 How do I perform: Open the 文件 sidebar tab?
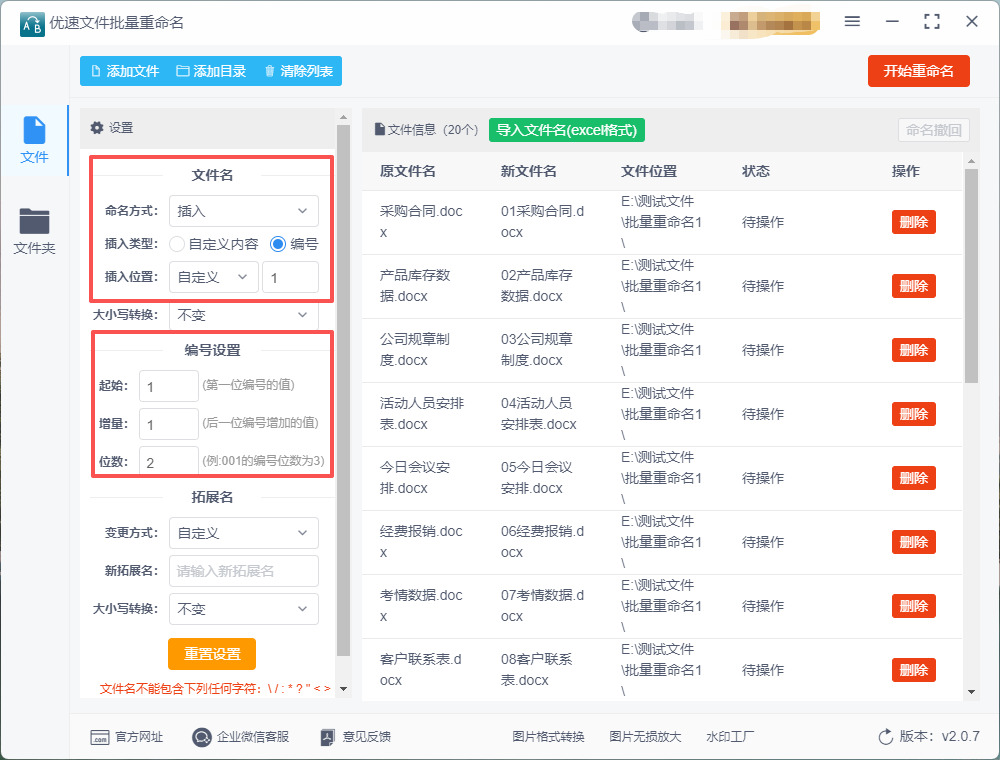pyautogui.click(x=34, y=140)
